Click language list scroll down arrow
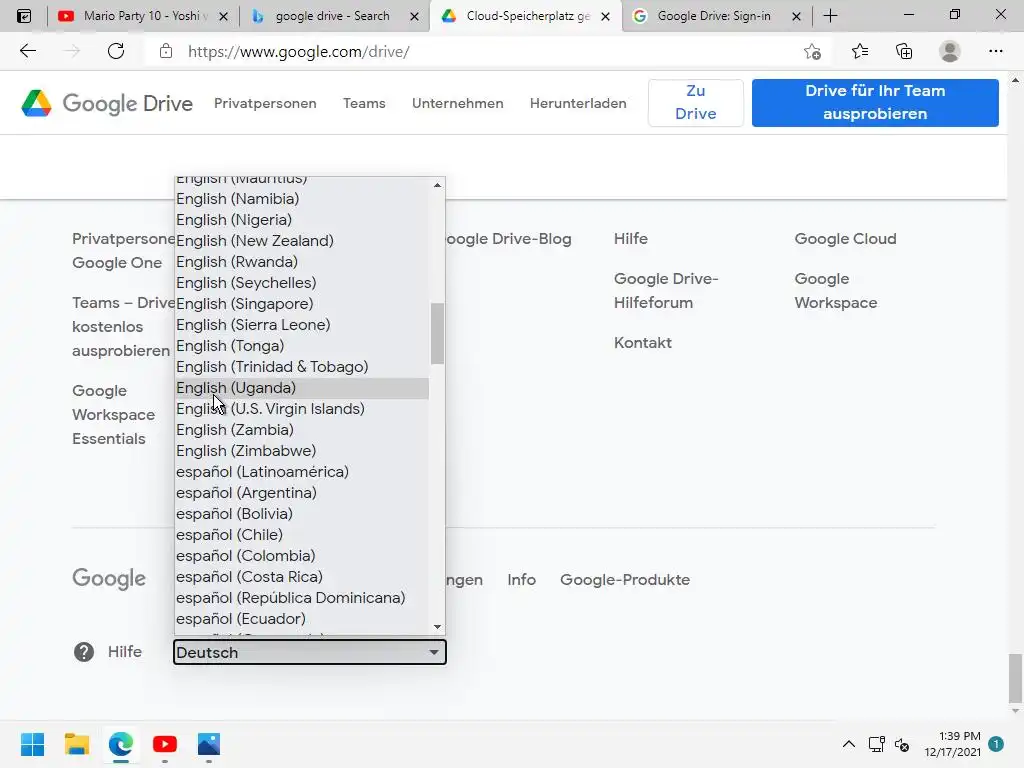The width and height of the screenshot is (1024, 768). 437,627
